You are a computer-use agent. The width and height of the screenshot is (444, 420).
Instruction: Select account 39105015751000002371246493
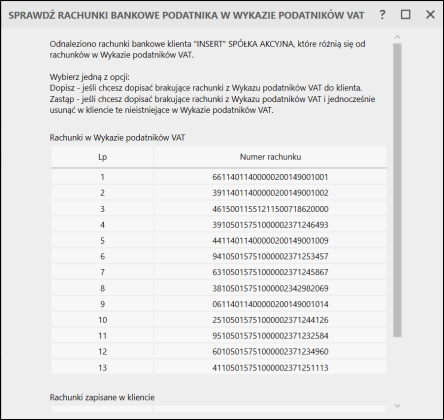[270, 225]
